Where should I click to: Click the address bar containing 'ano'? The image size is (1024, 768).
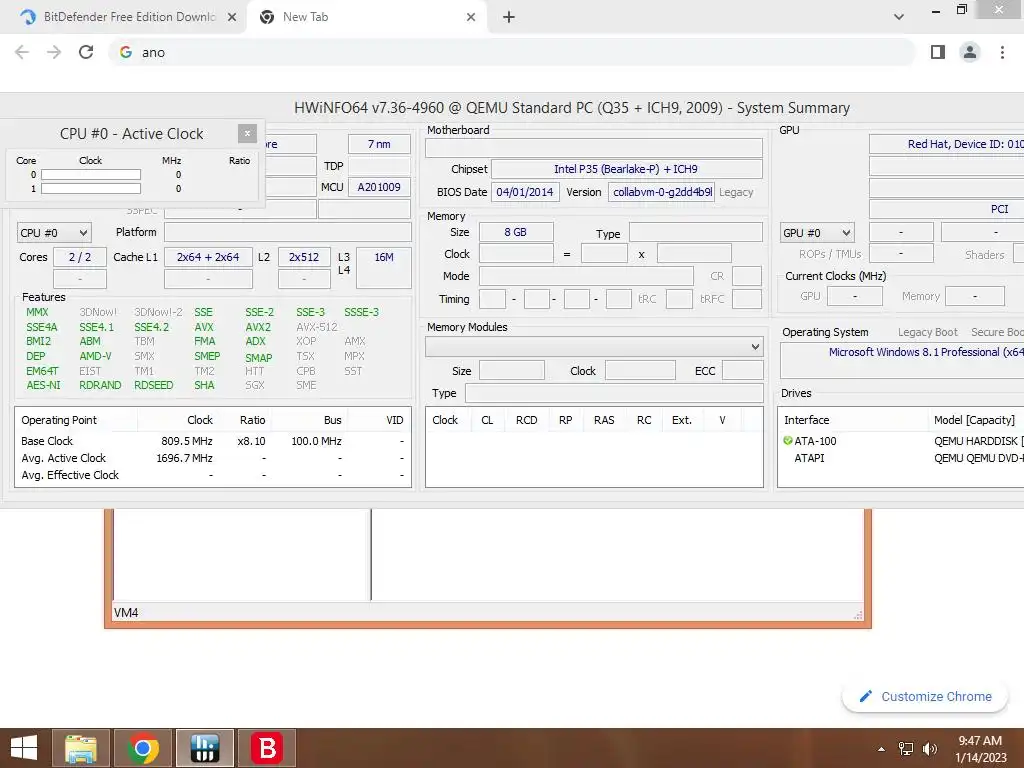click(x=511, y=52)
